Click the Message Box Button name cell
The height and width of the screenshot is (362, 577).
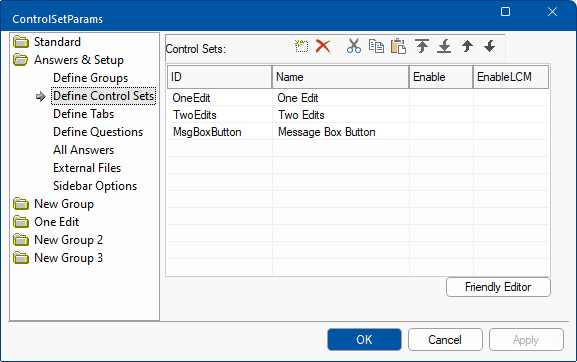click(x=341, y=132)
